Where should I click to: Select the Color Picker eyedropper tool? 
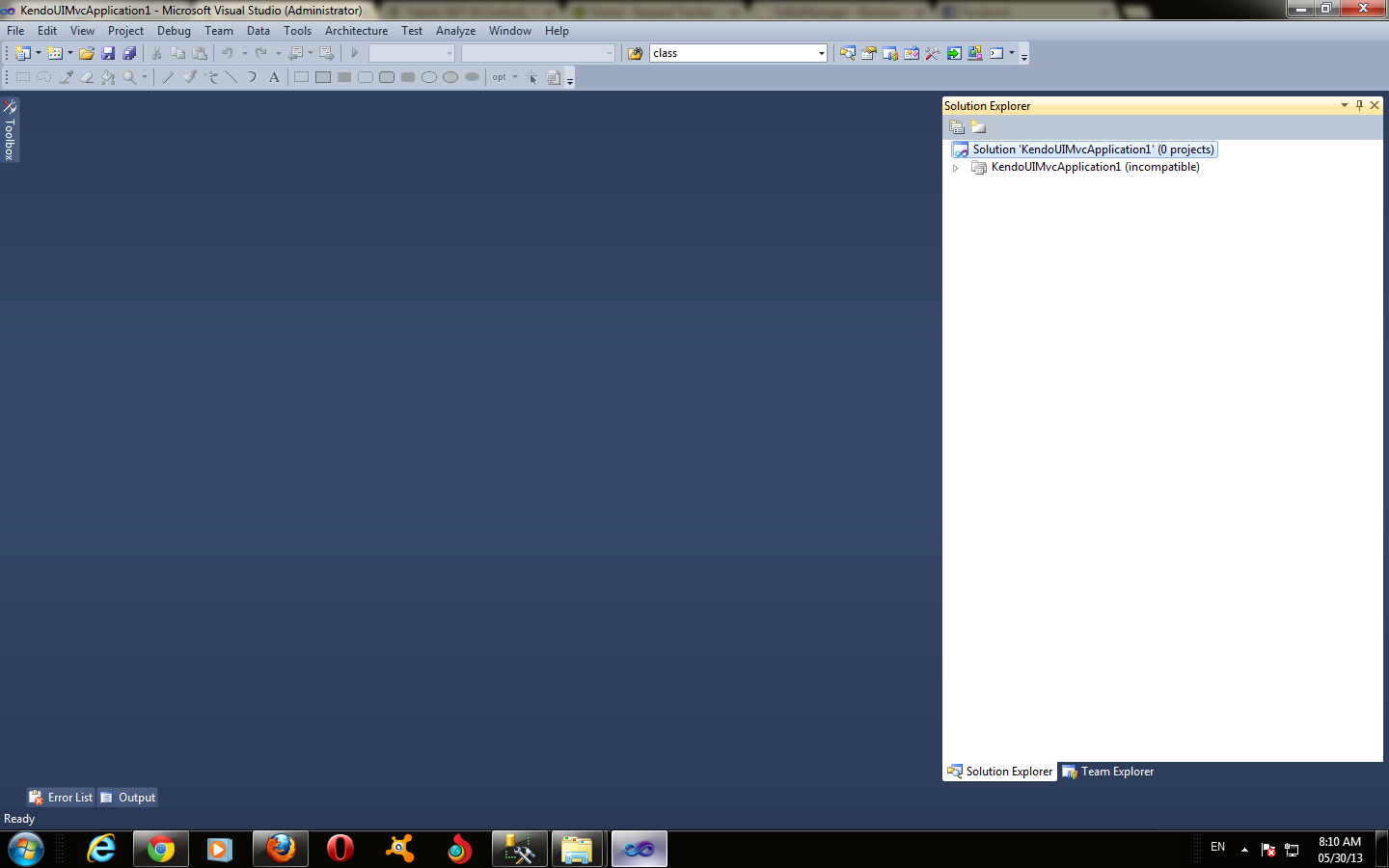tap(66, 77)
